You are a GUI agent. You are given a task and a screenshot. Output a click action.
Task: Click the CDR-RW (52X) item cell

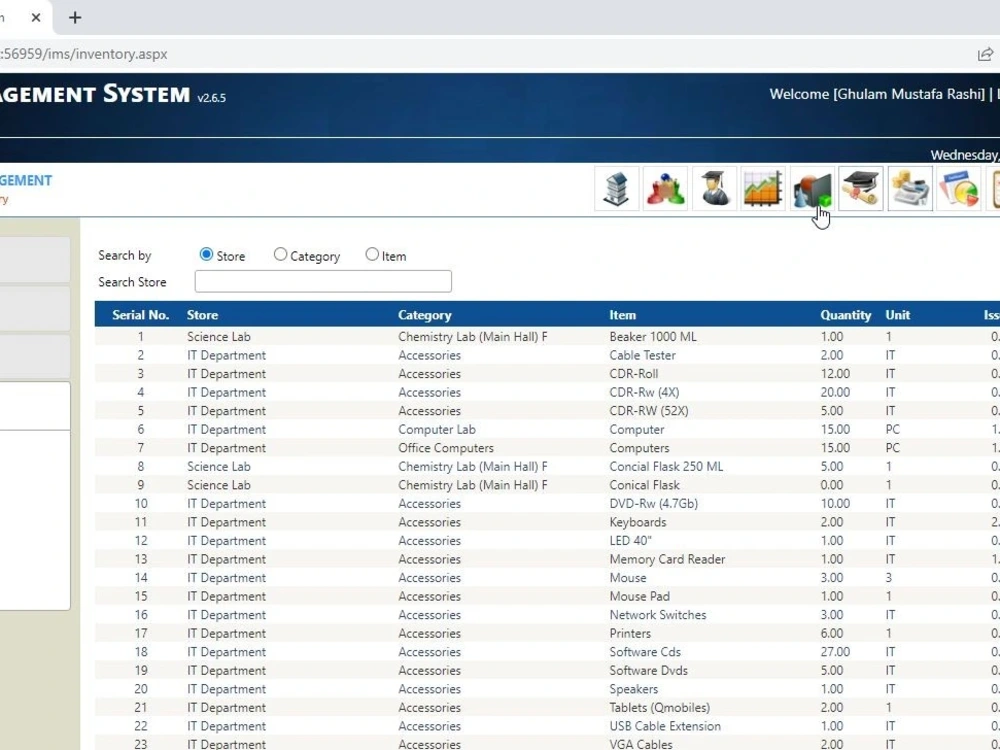[x=649, y=411]
